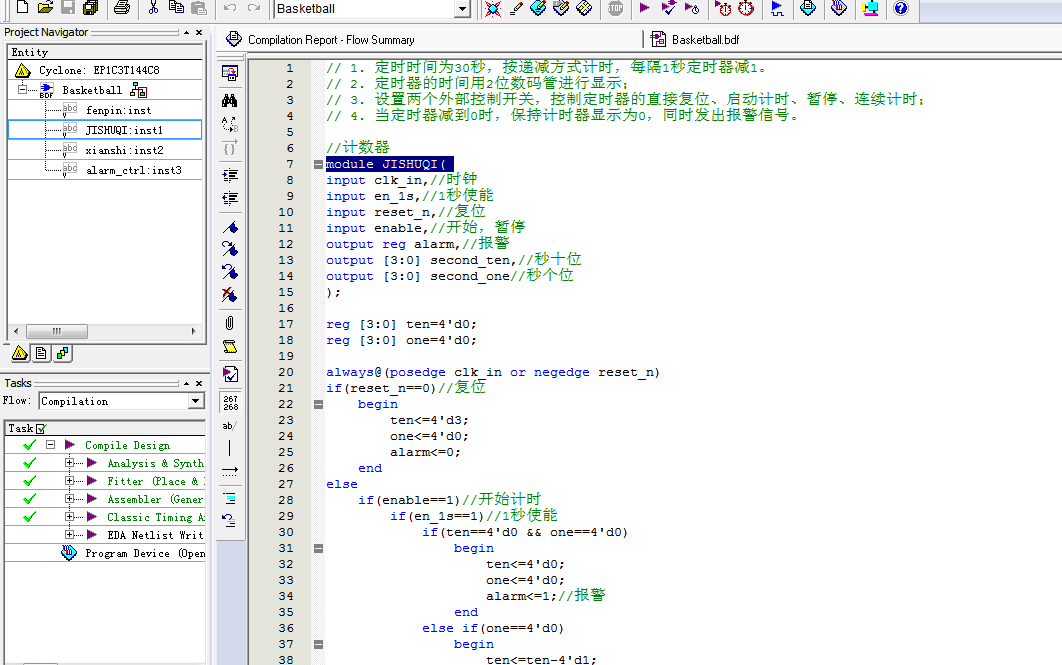The width and height of the screenshot is (1062, 665).
Task: Clear all bookmarks red X flag icon
Action: pos(230,295)
